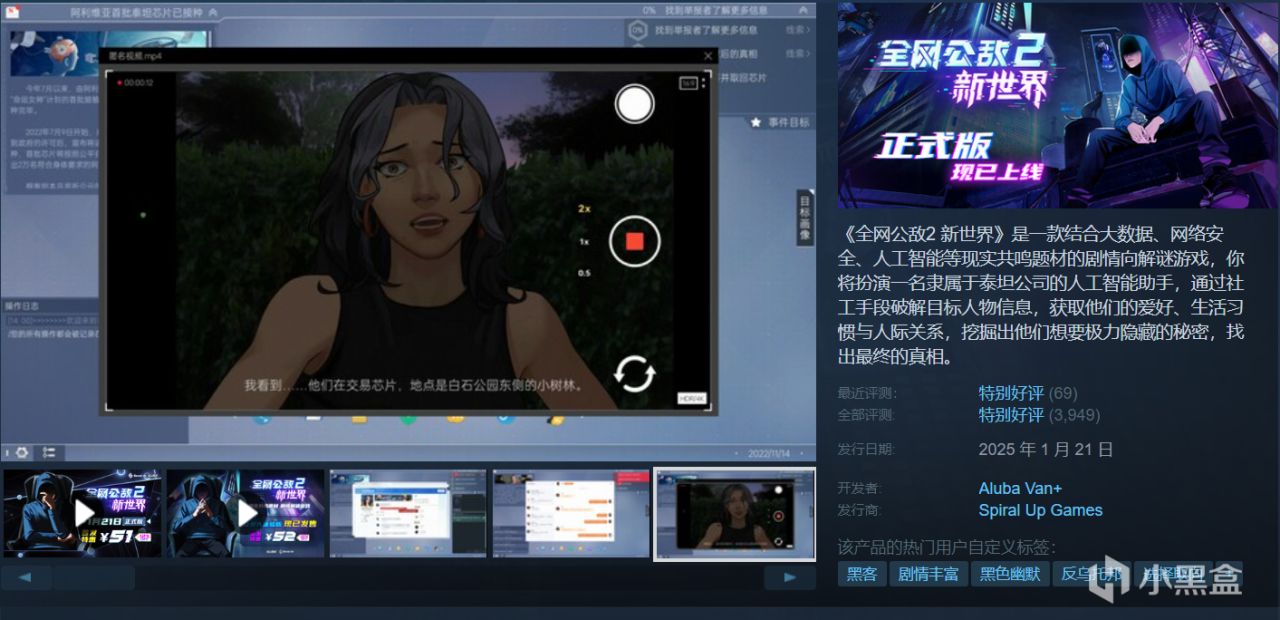Click the 全网公敌2 新世界 header capsule image
1280x620 pixels.
[x=1058, y=105]
